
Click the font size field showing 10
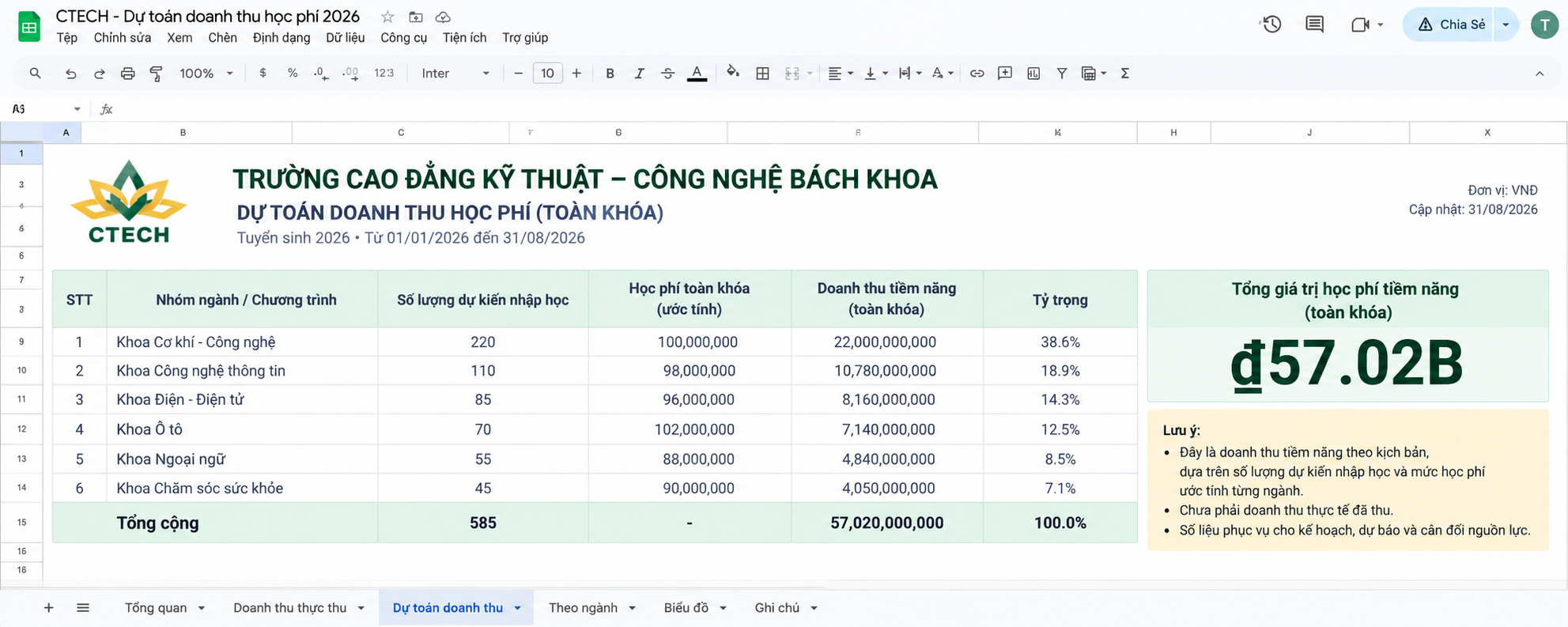pyautogui.click(x=547, y=74)
